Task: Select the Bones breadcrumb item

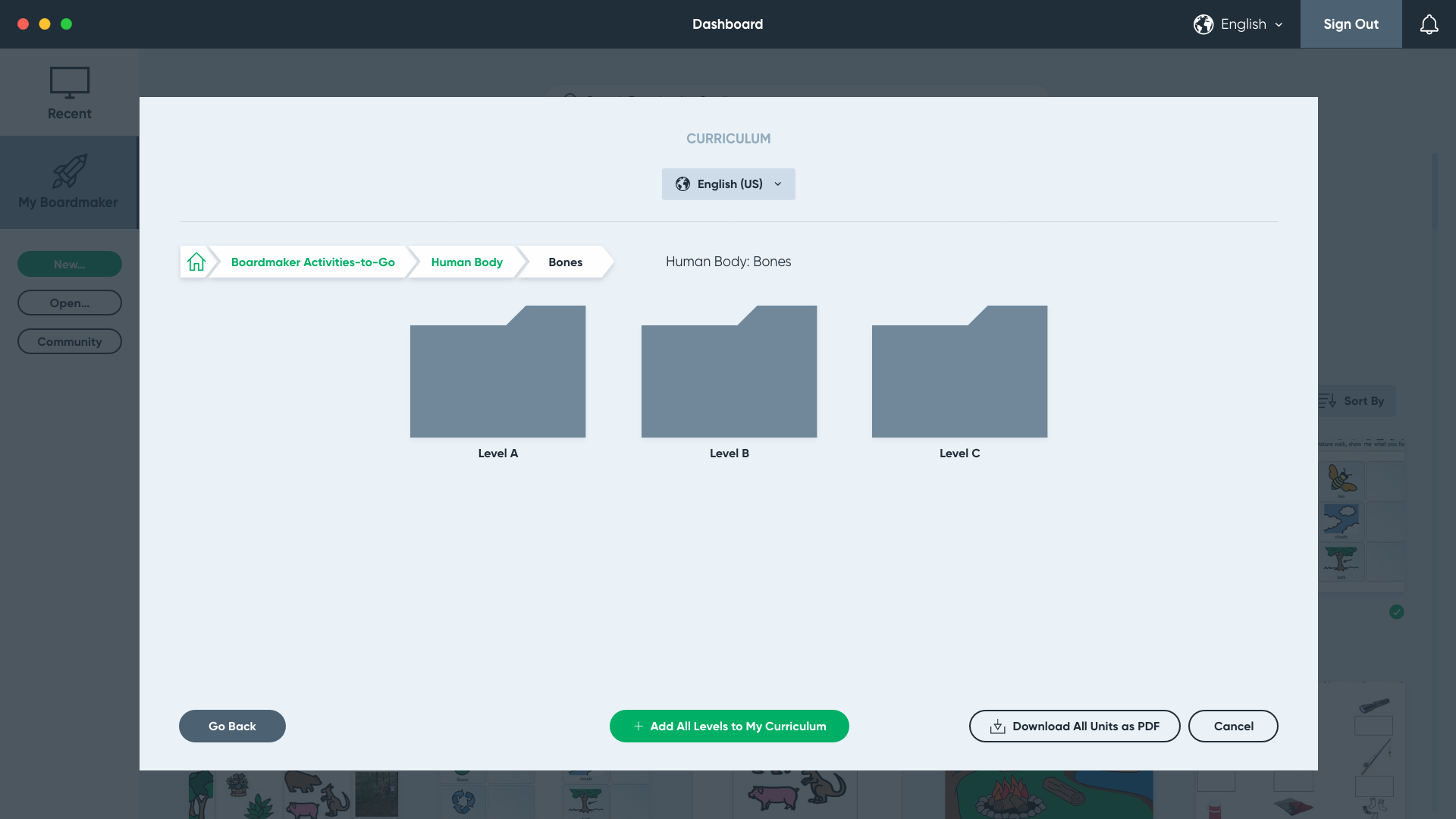Action: click(x=565, y=262)
